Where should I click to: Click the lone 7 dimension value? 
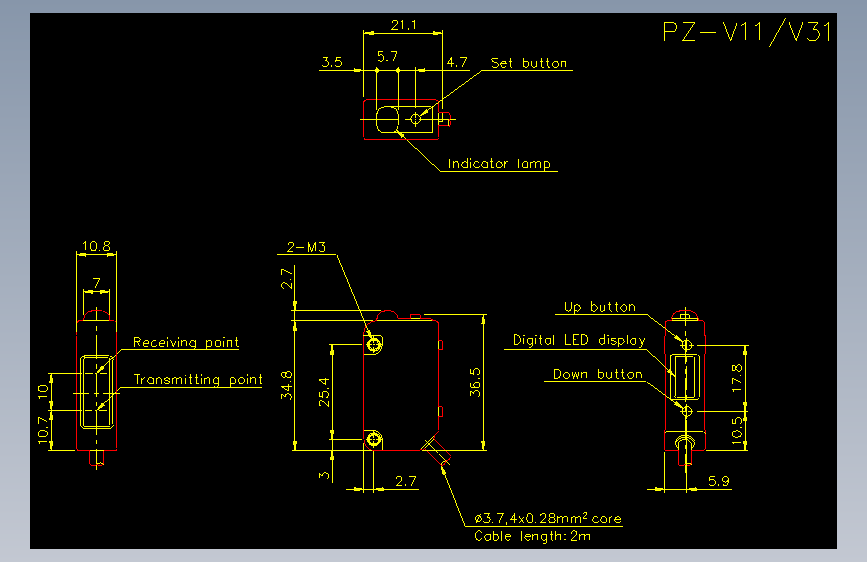point(97,283)
